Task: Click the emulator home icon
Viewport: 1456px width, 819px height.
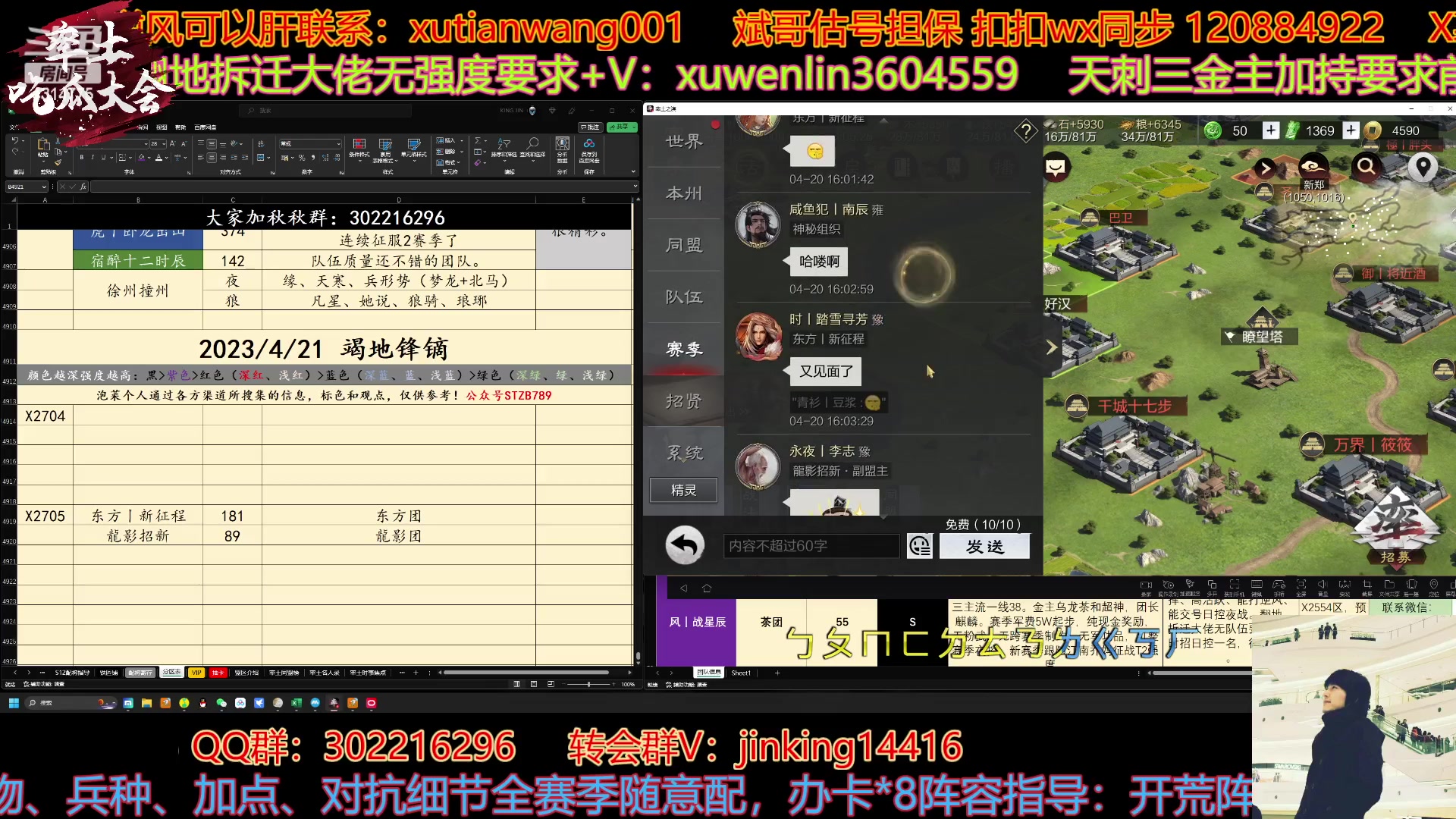Action: click(707, 588)
